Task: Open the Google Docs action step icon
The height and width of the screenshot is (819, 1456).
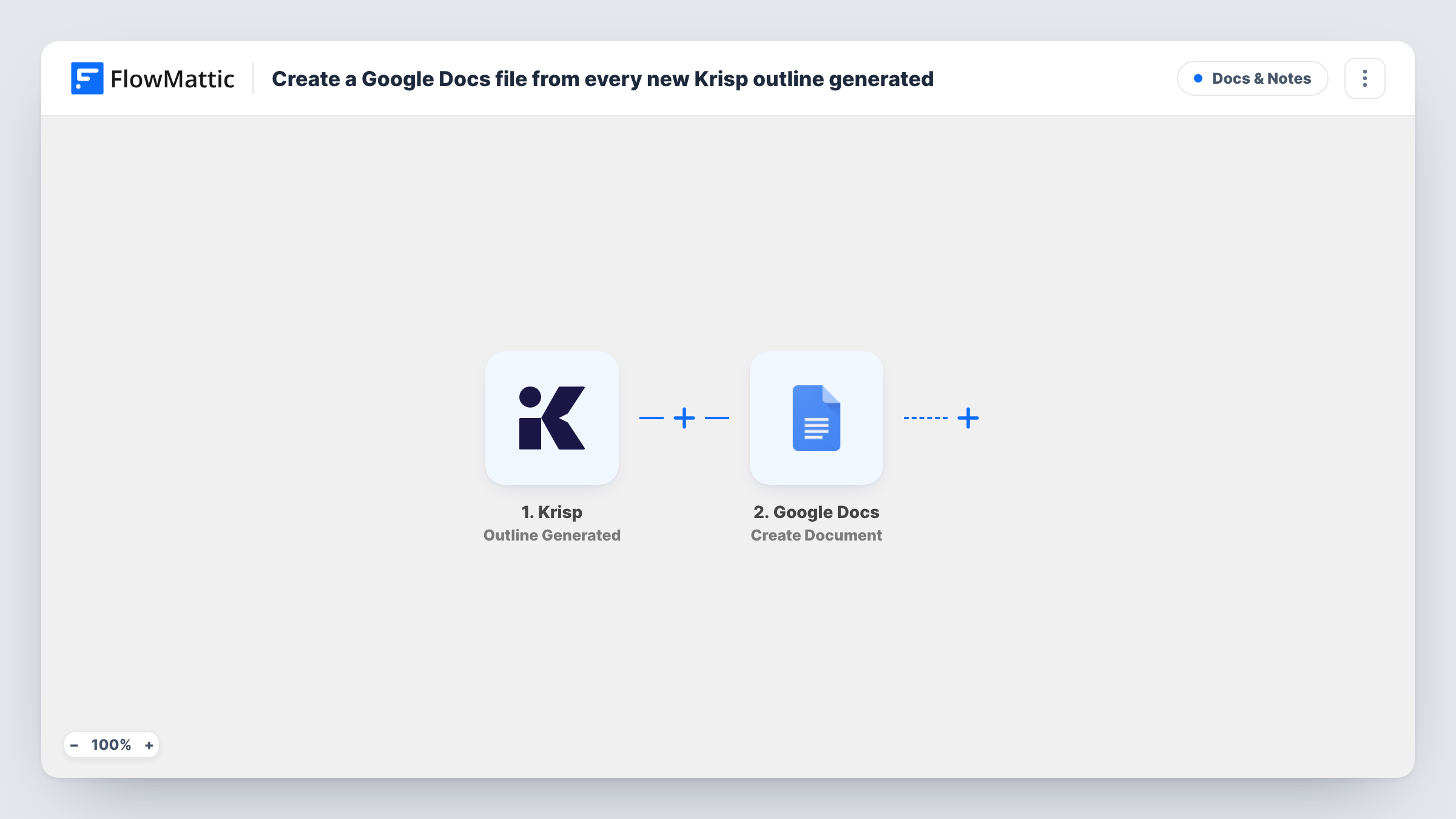Action: pyautogui.click(x=817, y=418)
